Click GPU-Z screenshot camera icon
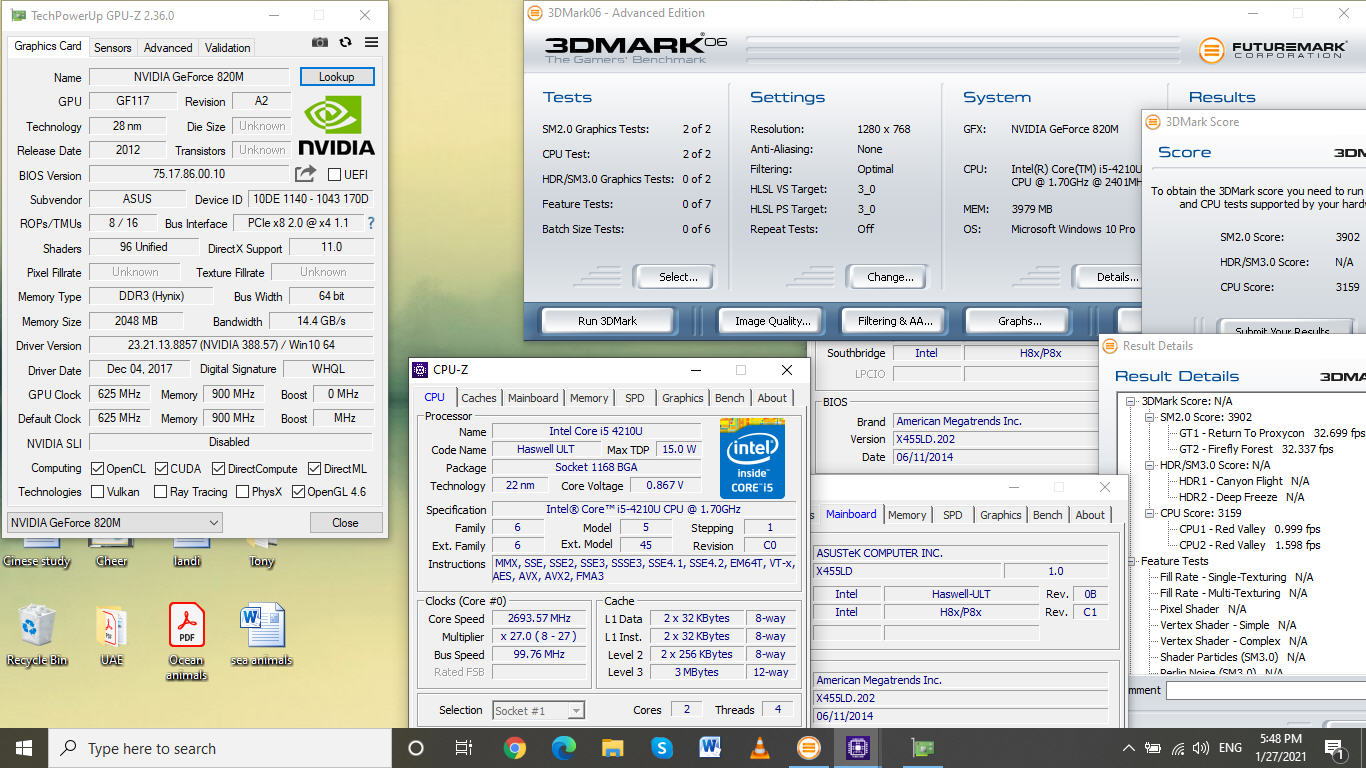This screenshot has width=1366, height=768. (x=319, y=42)
